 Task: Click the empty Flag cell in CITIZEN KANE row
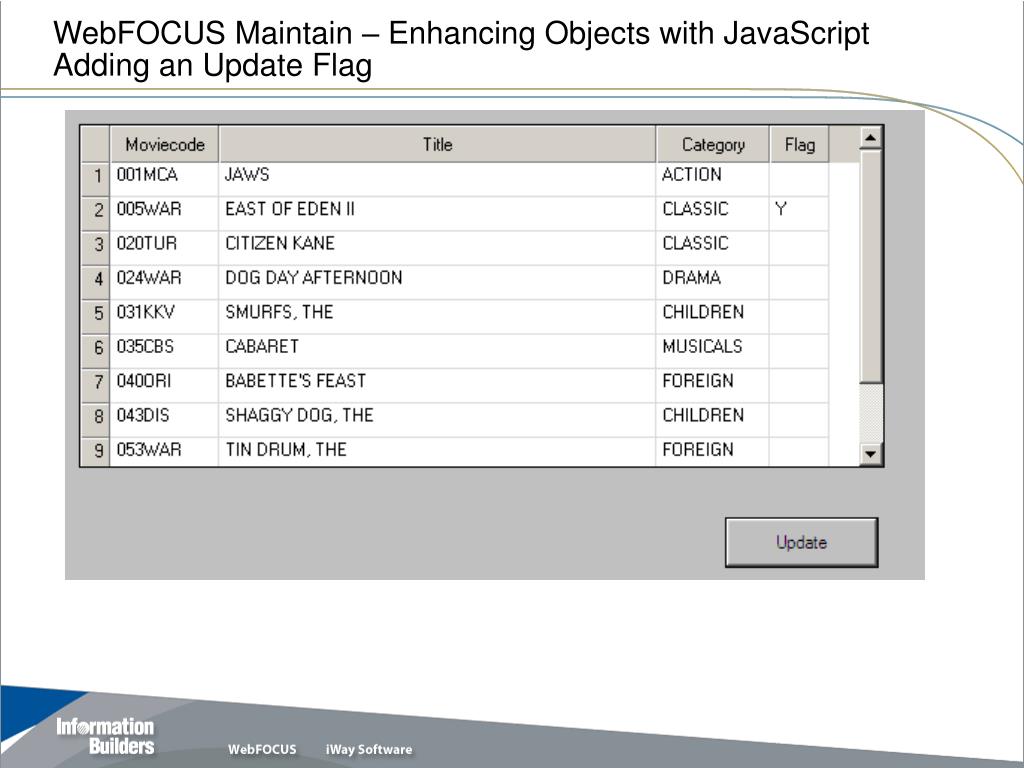(799, 248)
